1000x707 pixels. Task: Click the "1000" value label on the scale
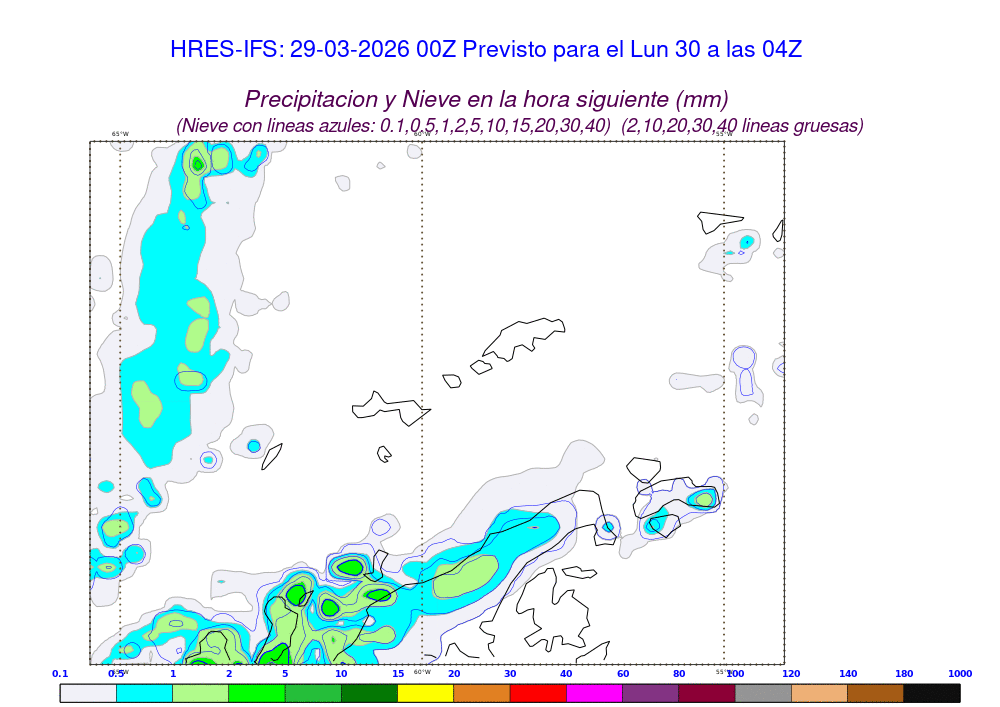(959, 674)
